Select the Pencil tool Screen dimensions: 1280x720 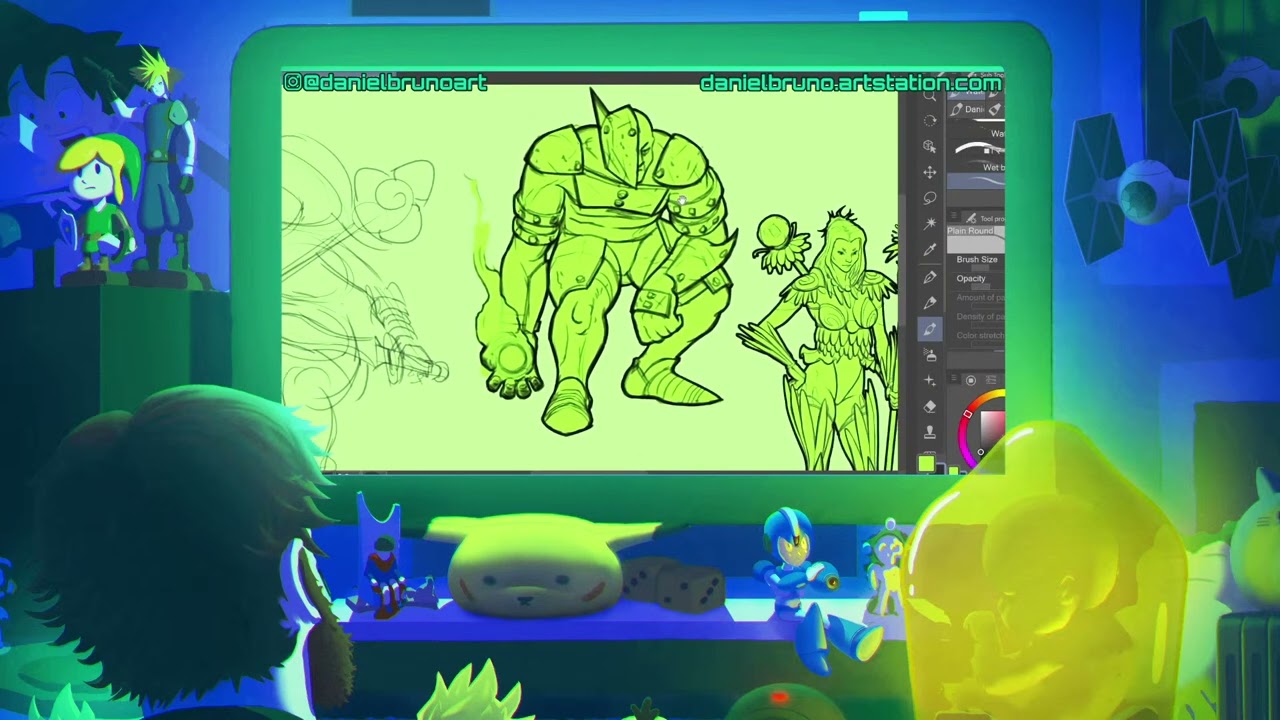pyautogui.click(x=930, y=302)
